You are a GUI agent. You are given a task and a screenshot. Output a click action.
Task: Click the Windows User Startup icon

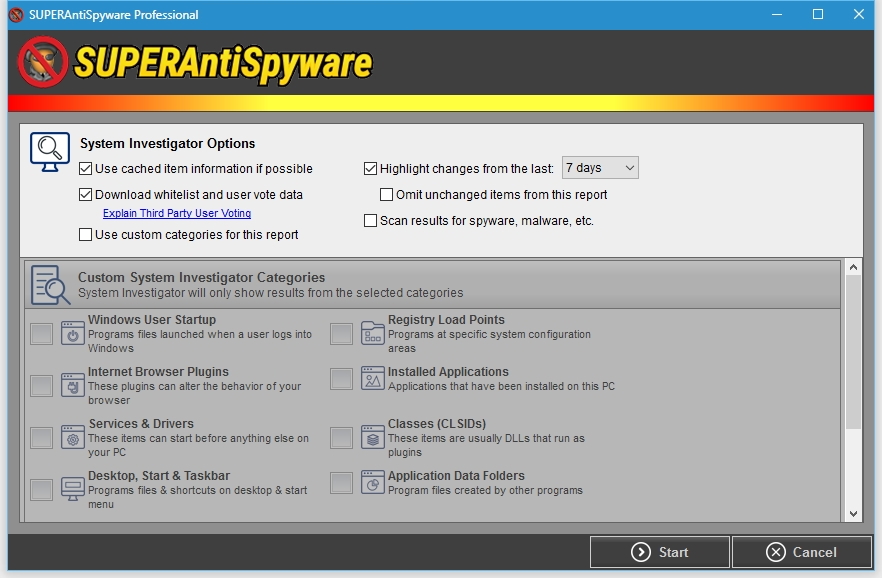click(73, 333)
